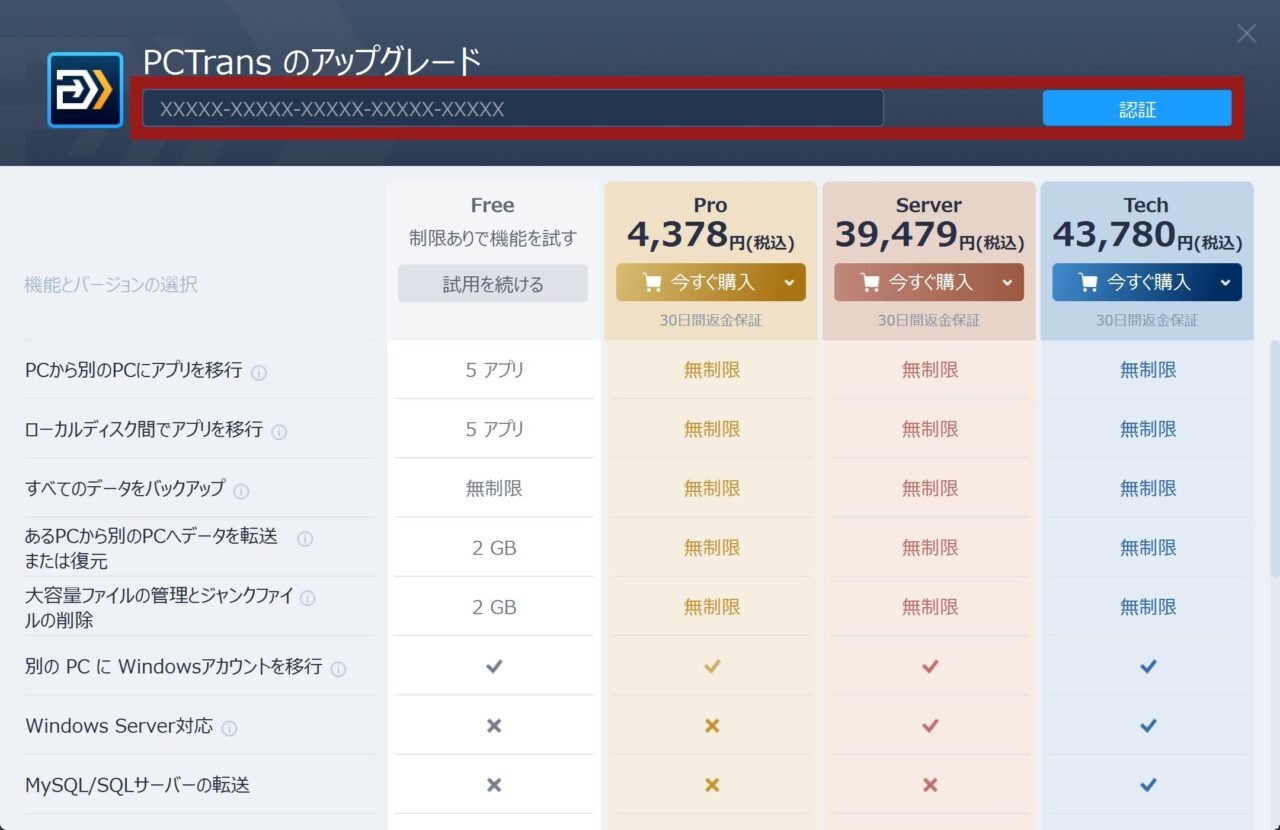This screenshot has width=1280, height=830.
Task: Click the Pro price 4,378円
Action: pyautogui.click(x=710, y=235)
